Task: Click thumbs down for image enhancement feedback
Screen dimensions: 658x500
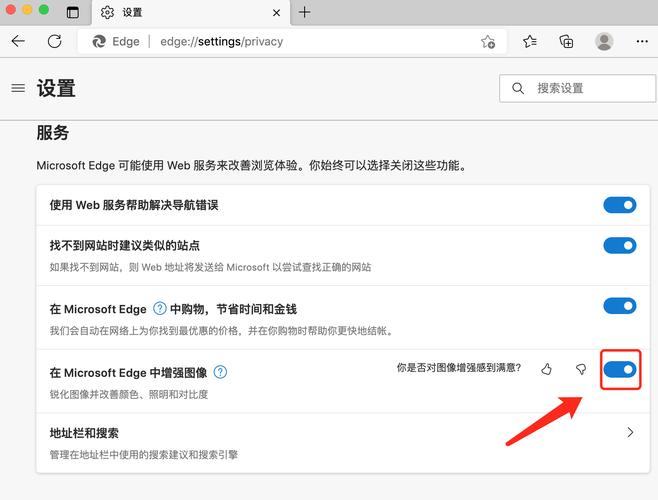Action: (x=581, y=369)
